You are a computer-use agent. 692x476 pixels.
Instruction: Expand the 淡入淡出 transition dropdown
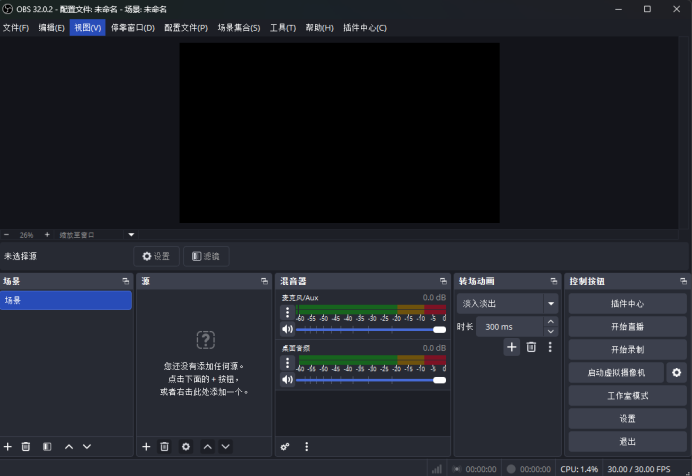[x=550, y=303]
